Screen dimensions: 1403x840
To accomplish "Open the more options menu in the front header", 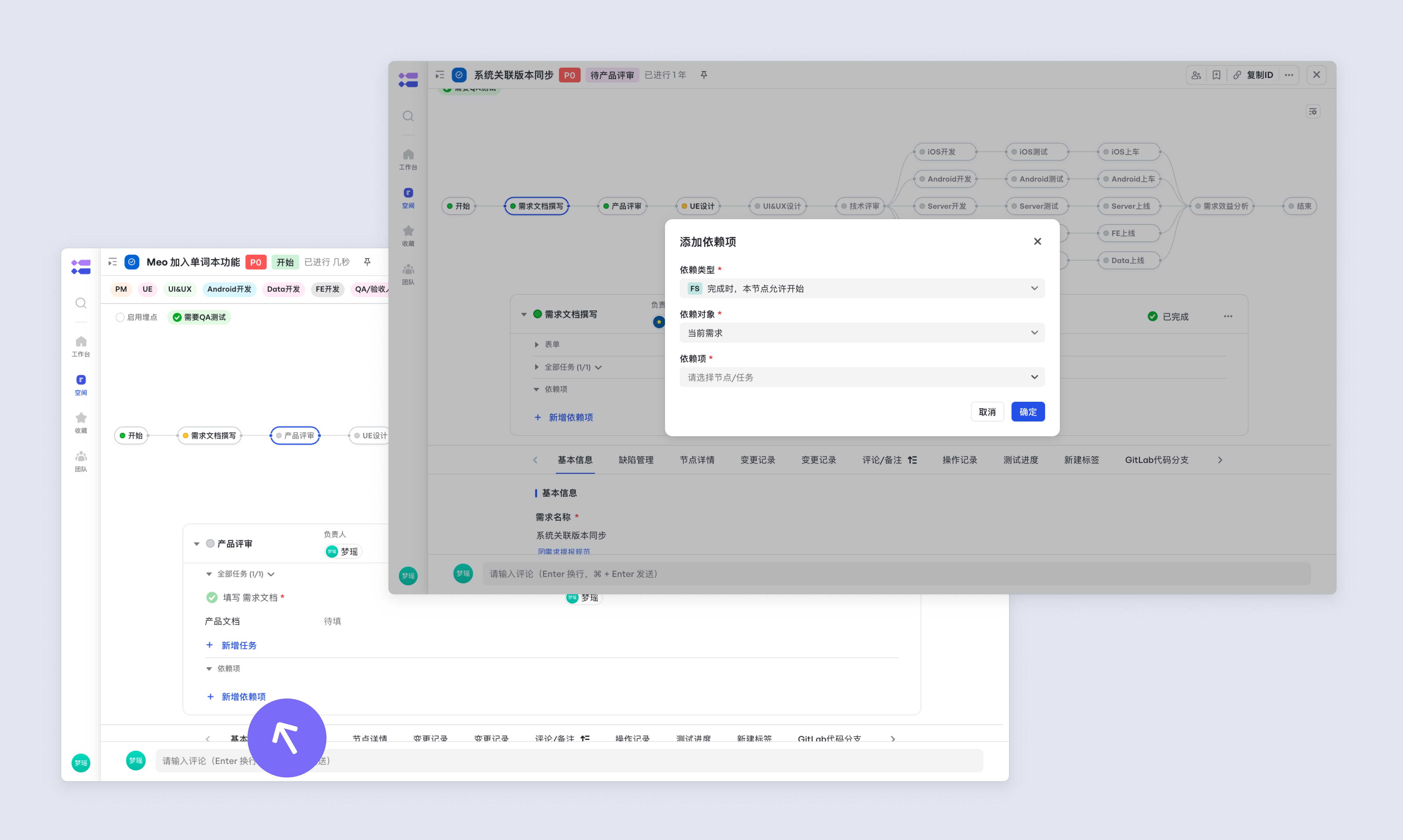I will coord(1289,75).
